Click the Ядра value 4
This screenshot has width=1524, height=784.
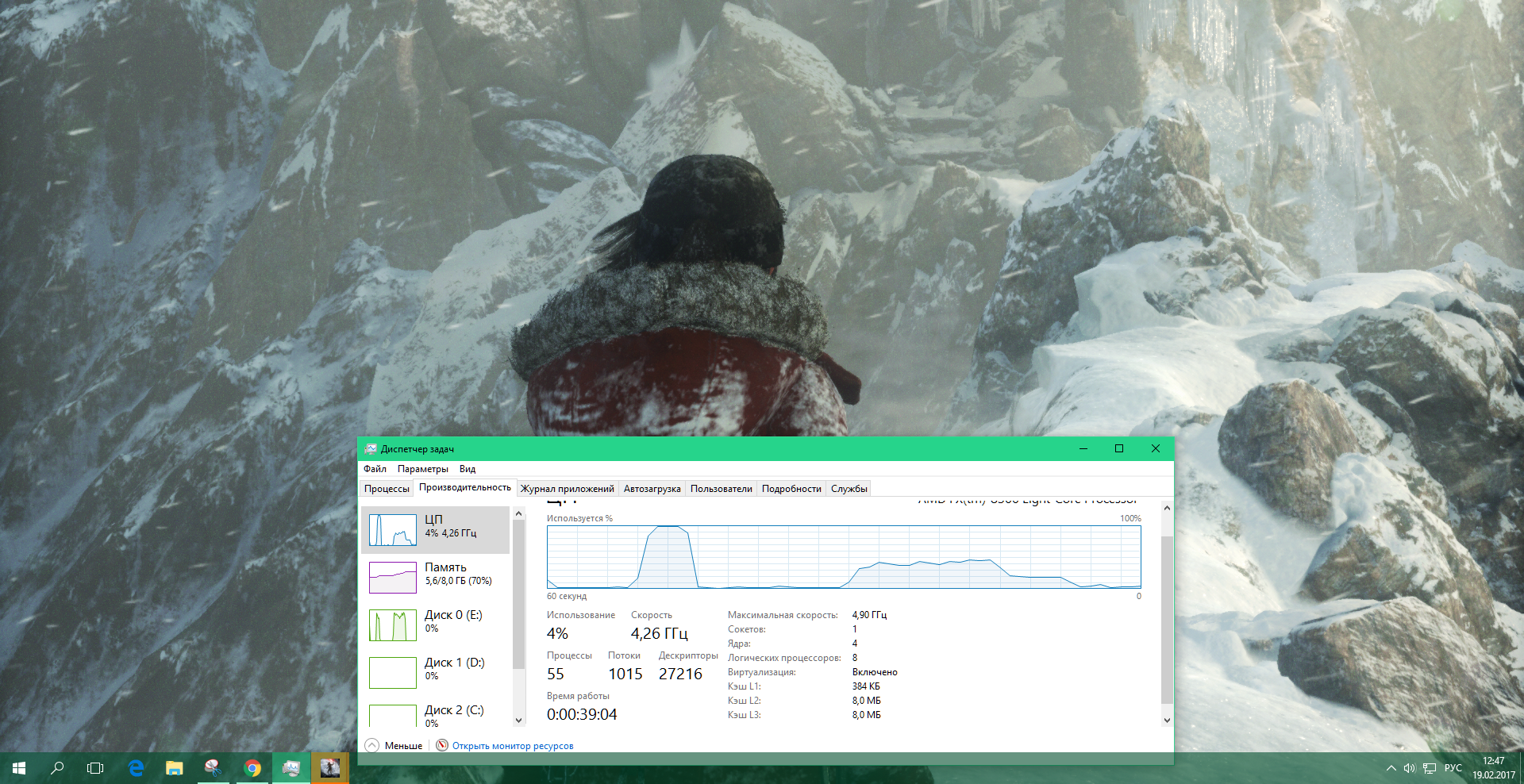pos(855,644)
